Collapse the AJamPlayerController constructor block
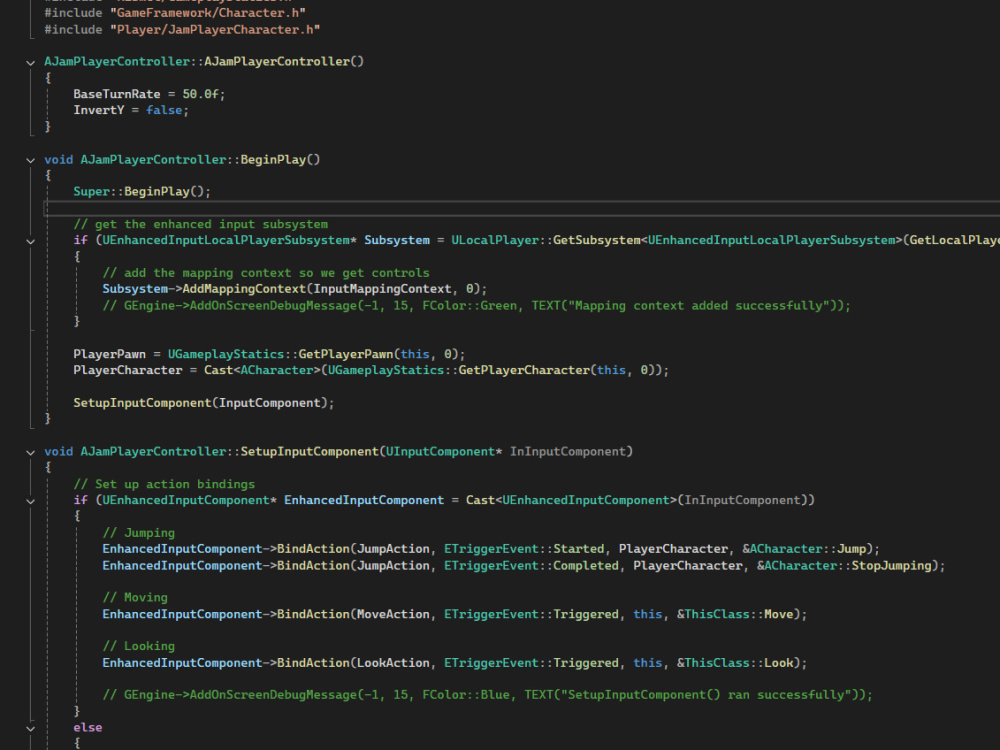This screenshot has width=1000, height=750. point(30,62)
